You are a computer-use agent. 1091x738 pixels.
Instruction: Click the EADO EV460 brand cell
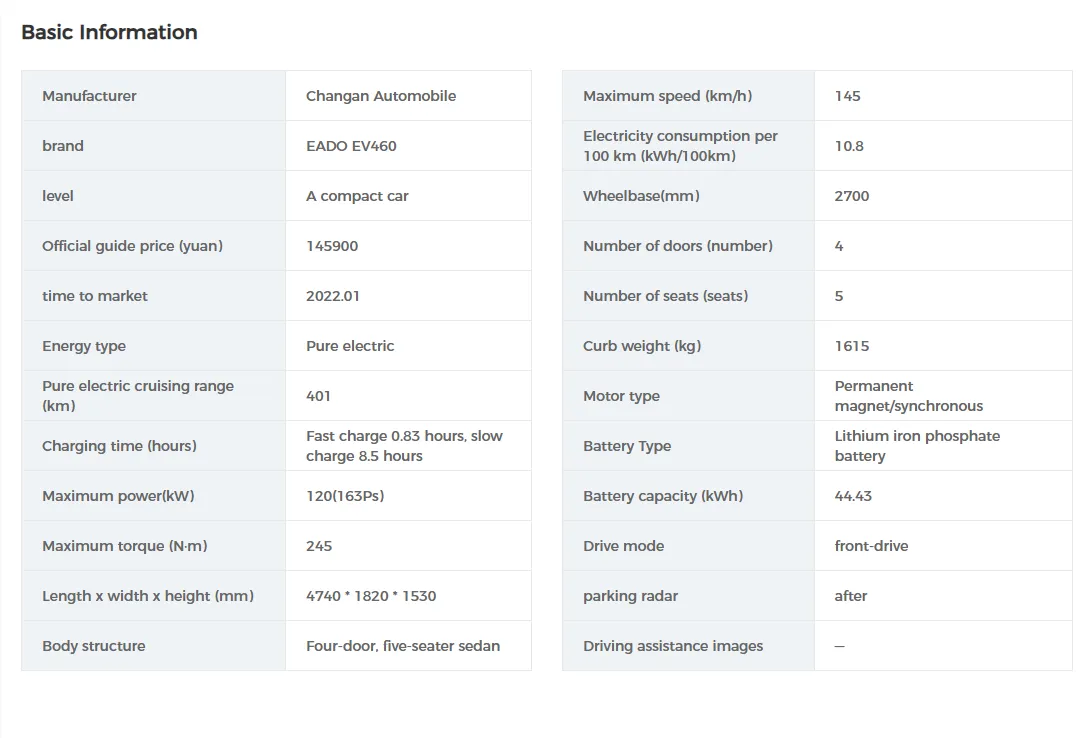point(351,146)
